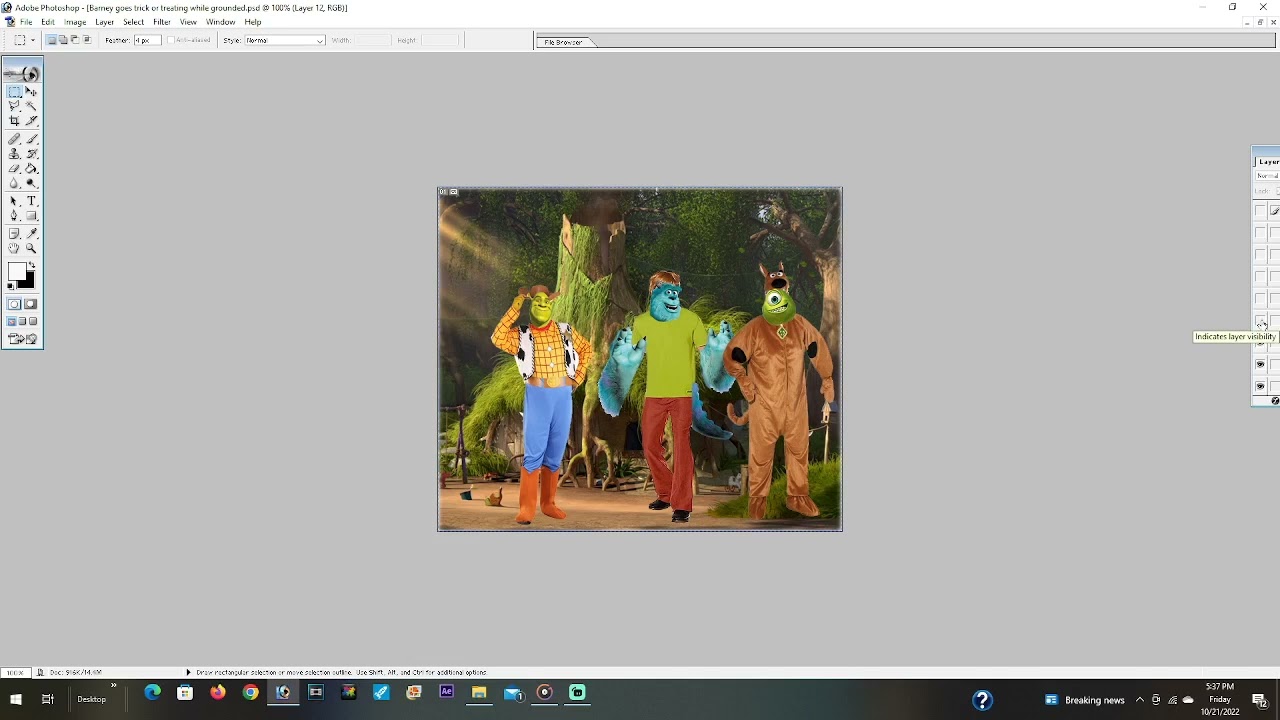Open the Breaking news taskbar widget
Image resolution: width=1280 pixels, height=720 pixels.
pos(1085,700)
